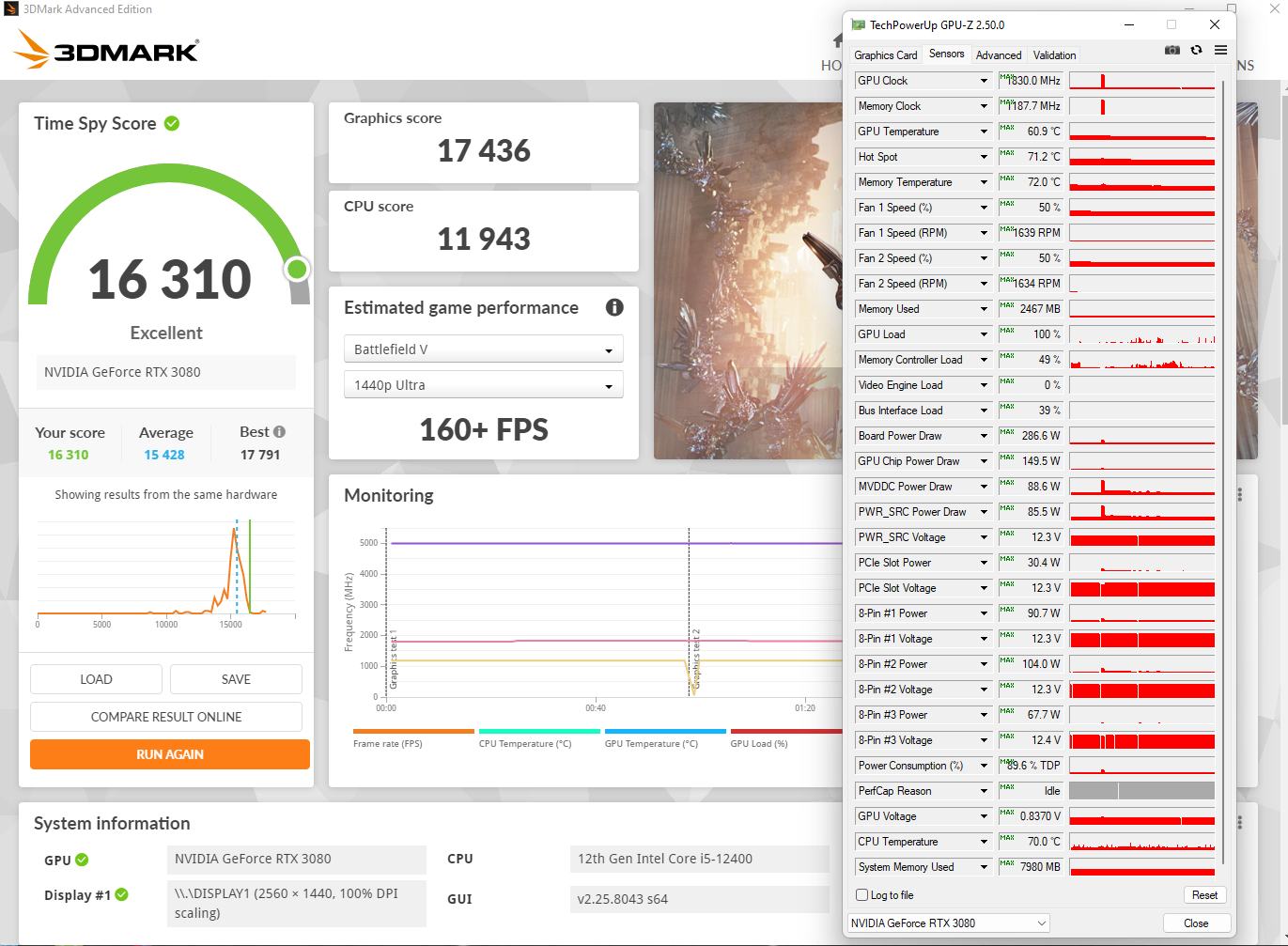Click the 160+ FPS estimate
1288x946 pixels.
[x=484, y=429]
